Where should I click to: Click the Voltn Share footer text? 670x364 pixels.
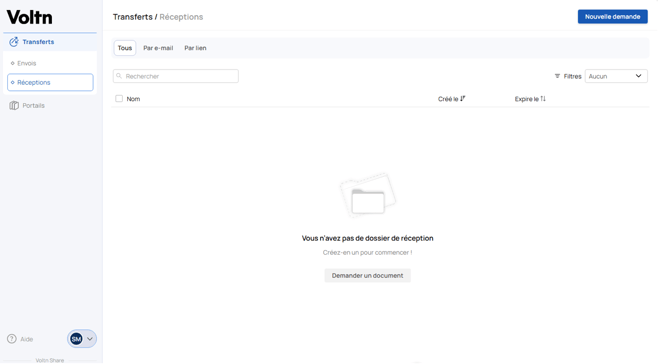pos(50,360)
